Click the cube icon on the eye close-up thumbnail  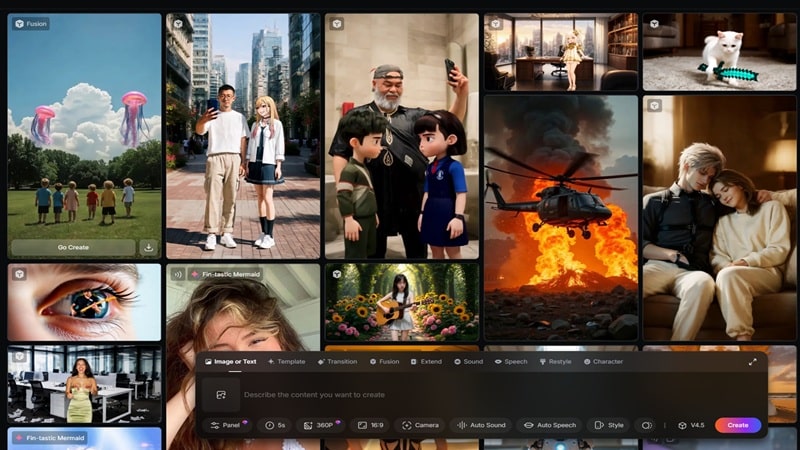click(x=18, y=273)
